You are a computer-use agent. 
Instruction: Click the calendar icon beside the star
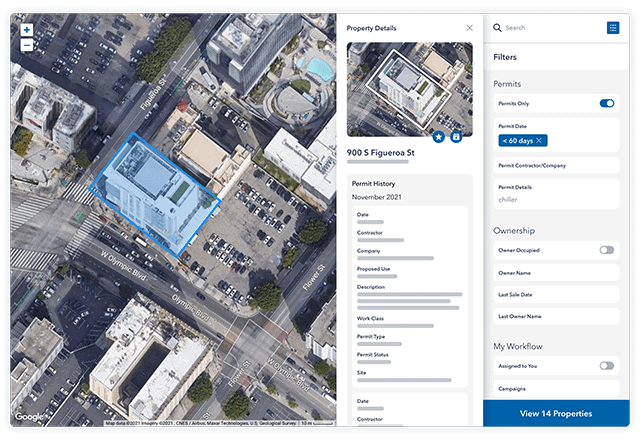point(457,136)
